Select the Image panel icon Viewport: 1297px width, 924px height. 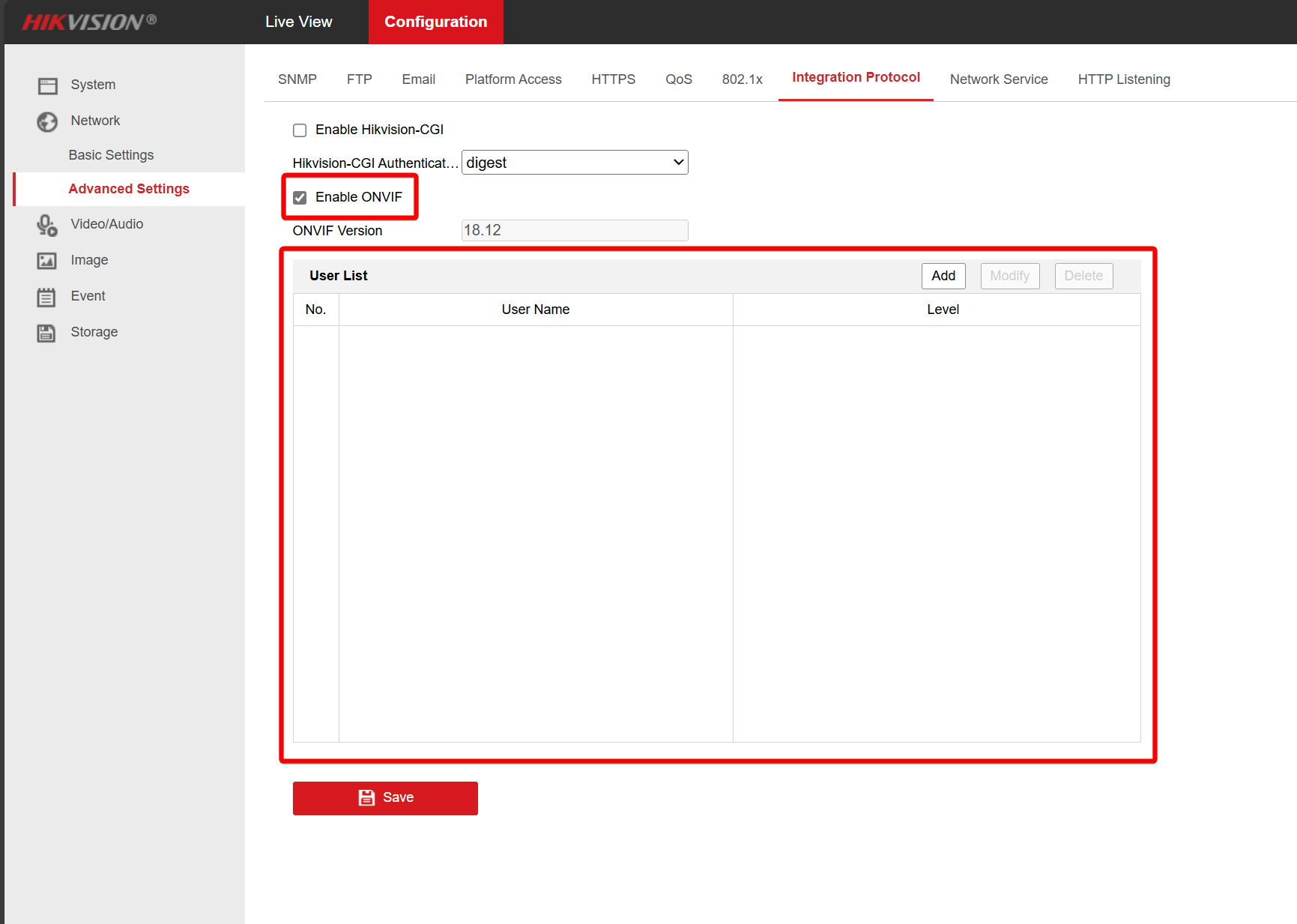46,260
